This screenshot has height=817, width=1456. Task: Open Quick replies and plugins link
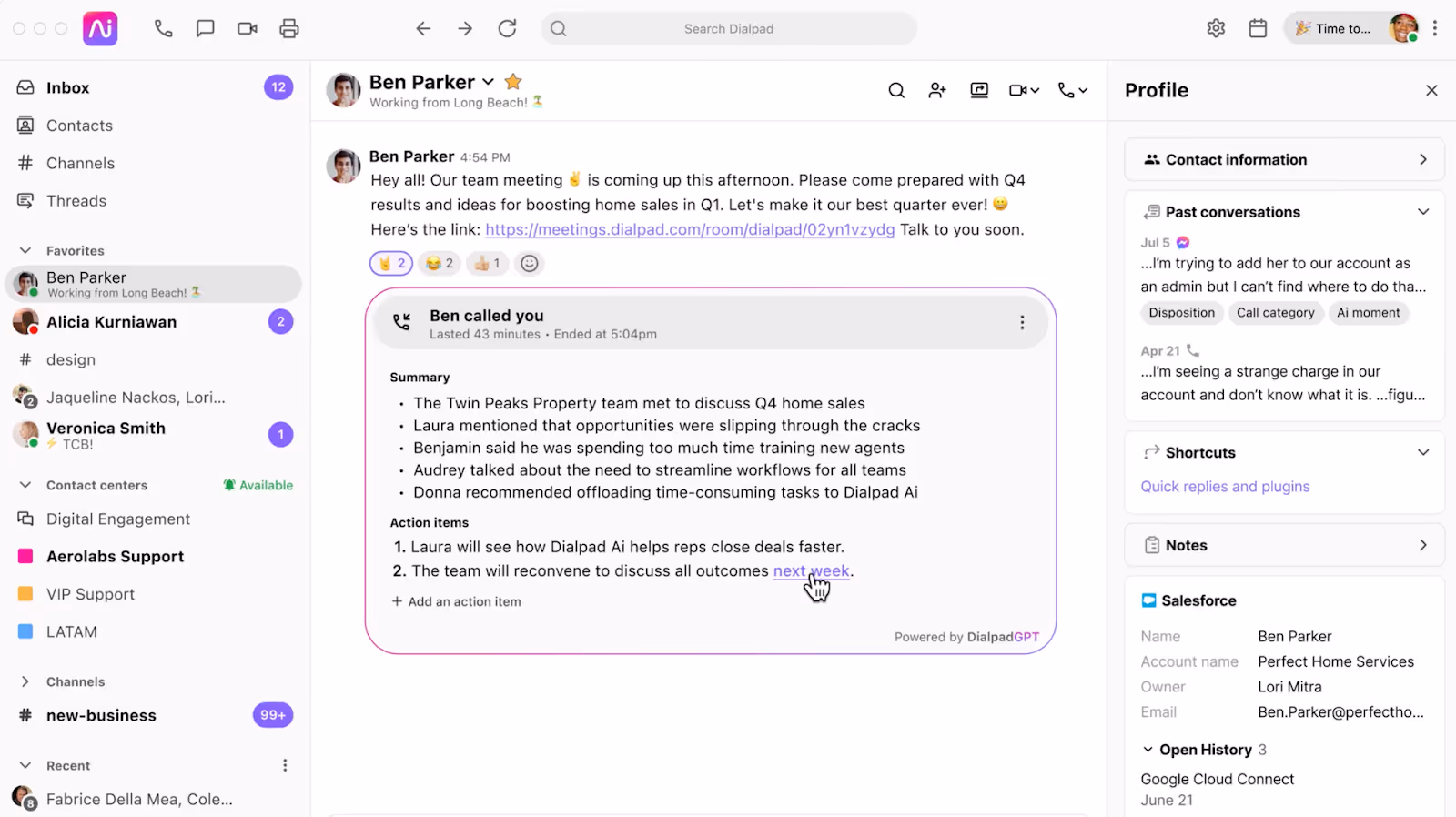[1225, 487]
